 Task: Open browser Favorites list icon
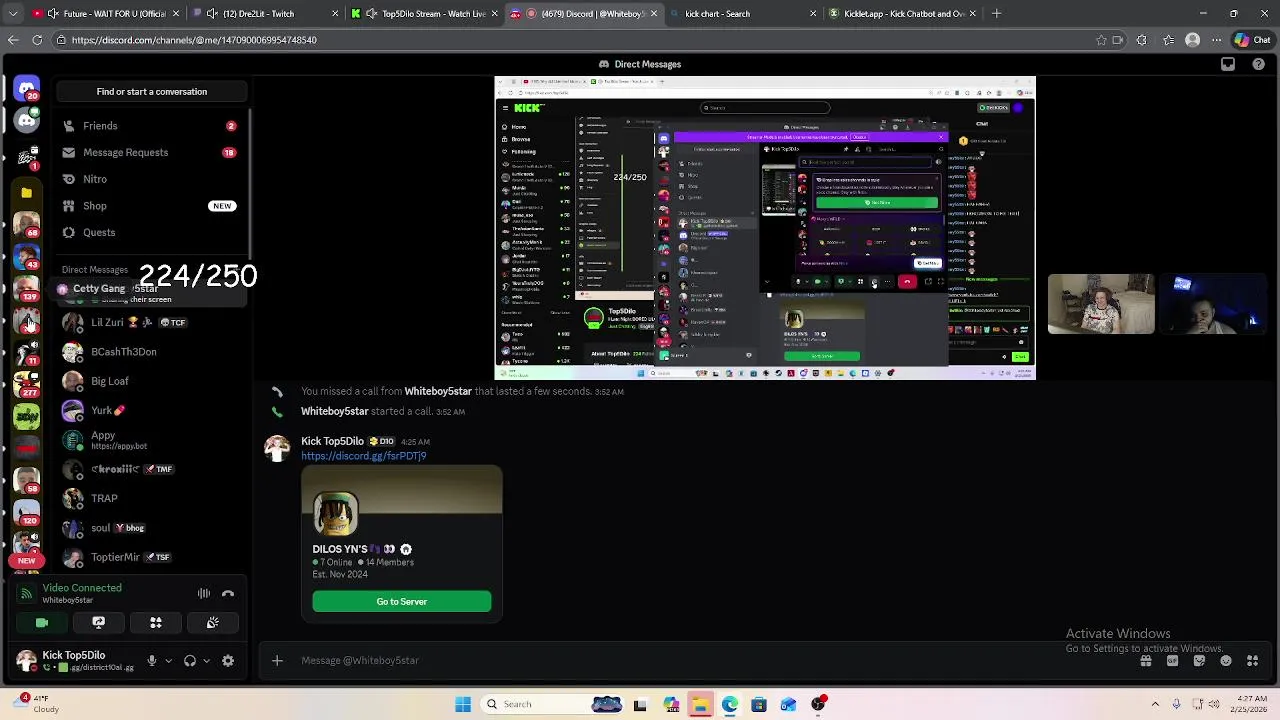pos(1169,40)
